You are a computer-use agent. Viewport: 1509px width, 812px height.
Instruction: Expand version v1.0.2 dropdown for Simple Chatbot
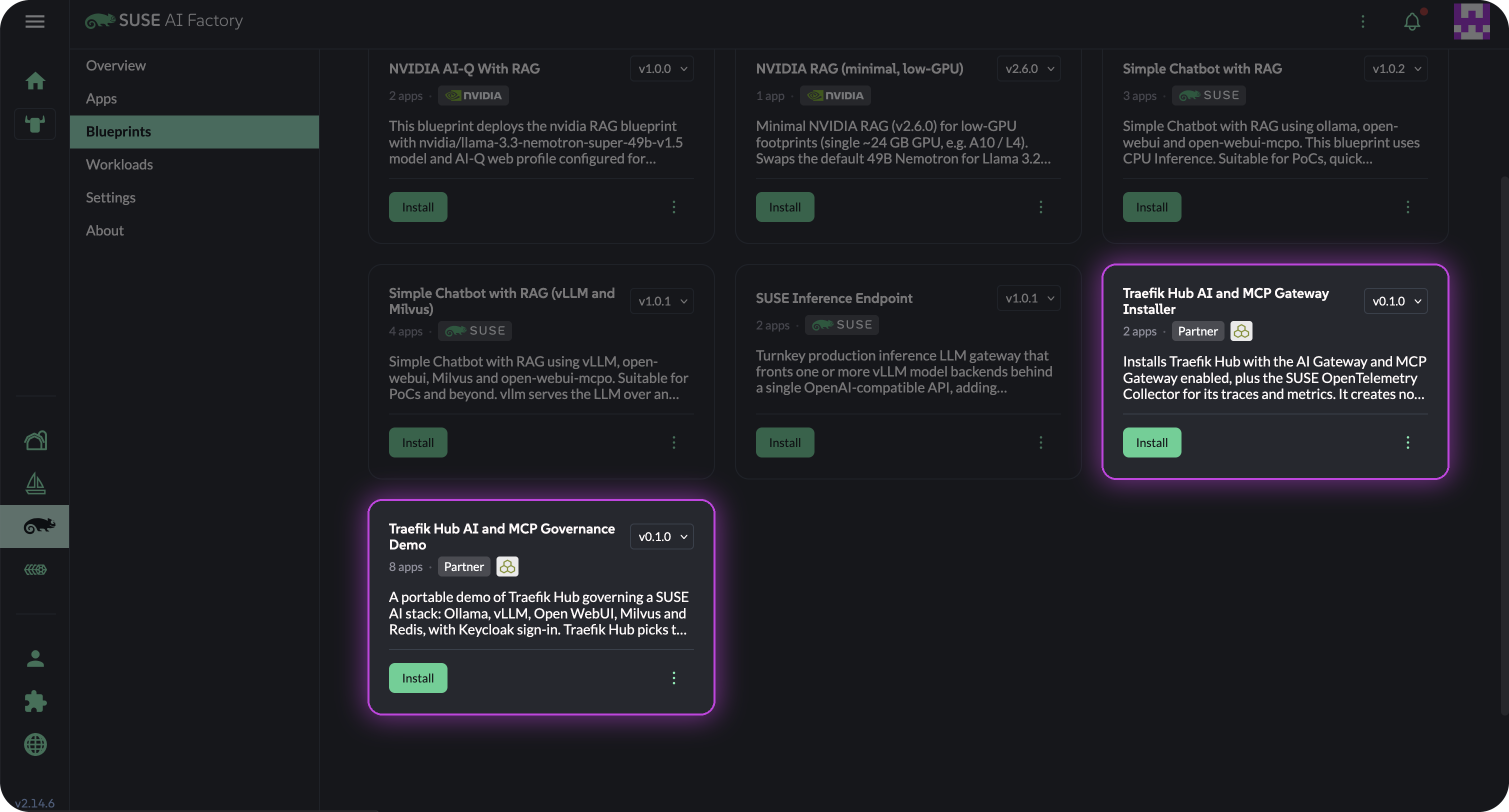click(x=1395, y=68)
